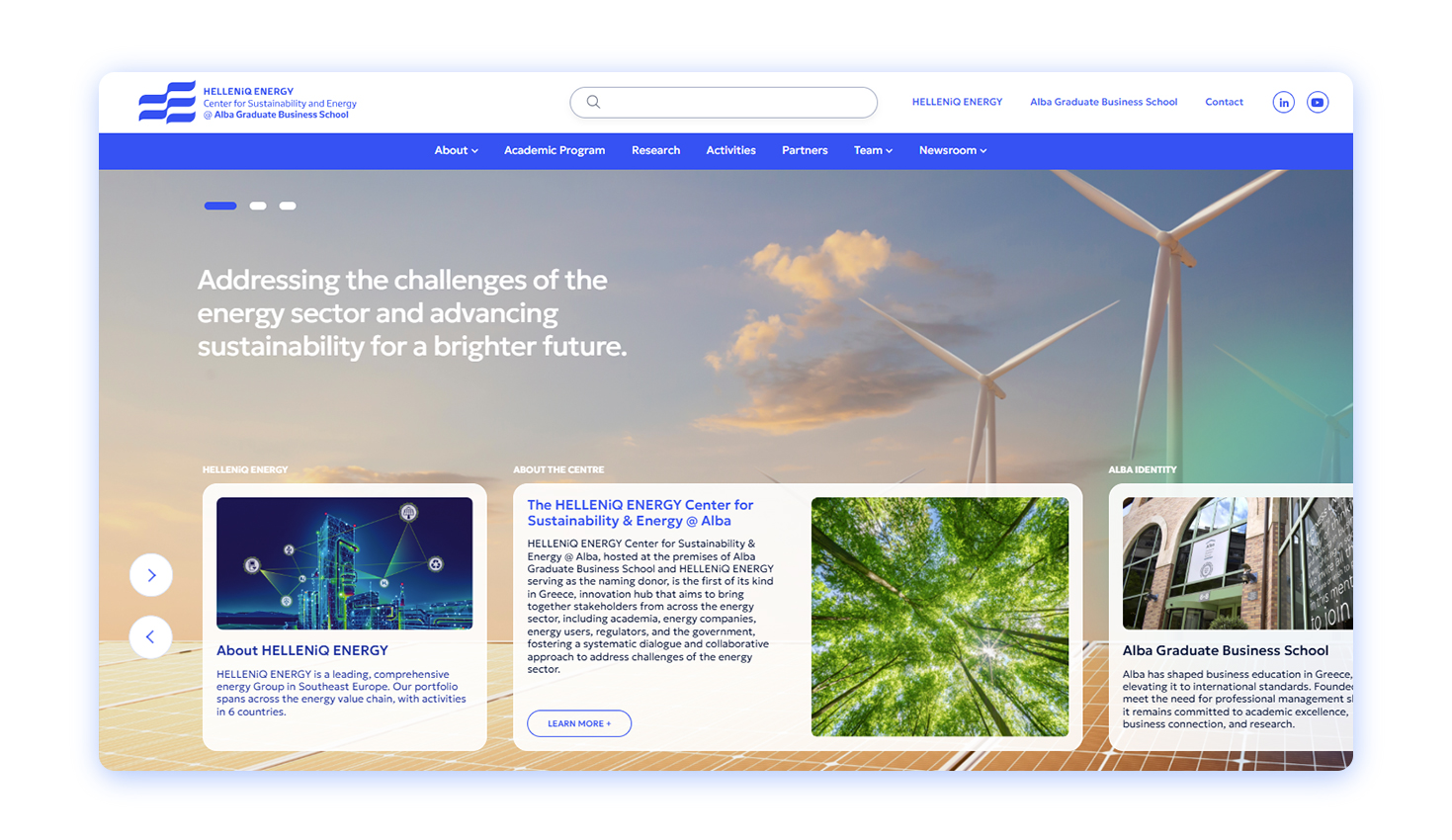Open the LinkedIn icon in the header
This screenshot has height=840, width=1452.
pyautogui.click(x=1283, y=102)
